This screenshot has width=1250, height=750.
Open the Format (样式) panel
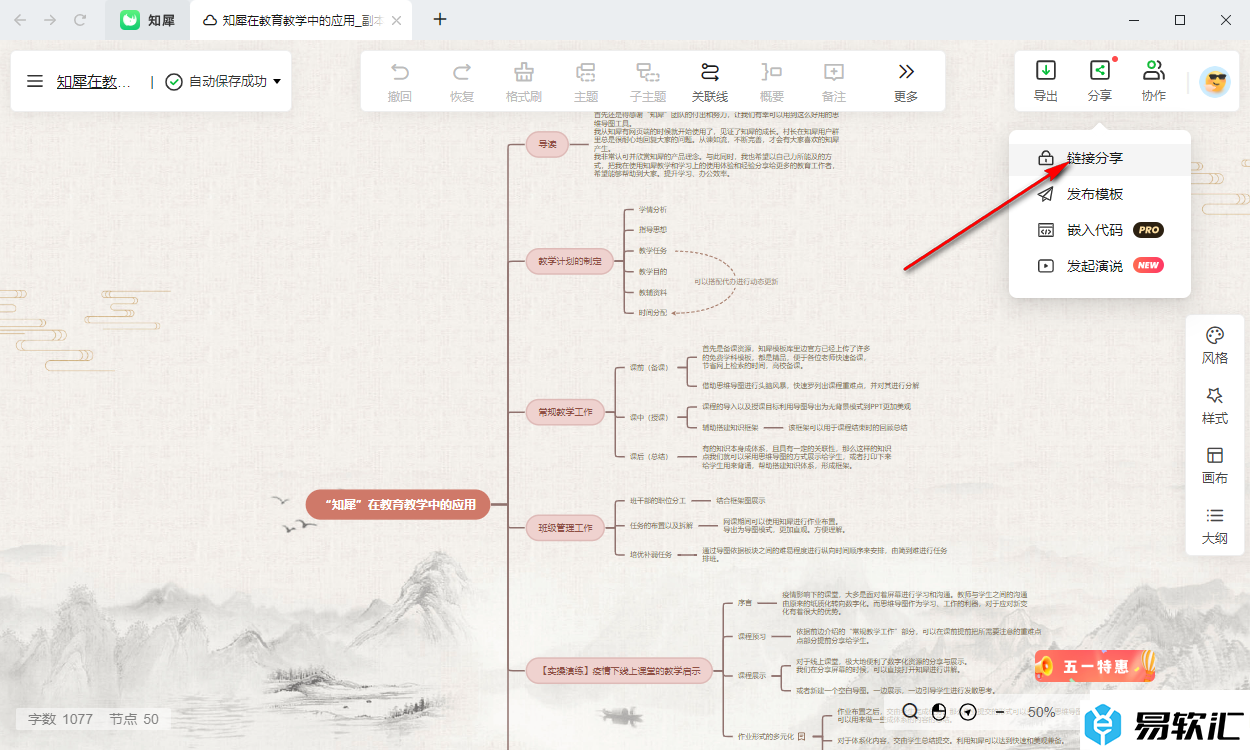[x=1215, y=406]
